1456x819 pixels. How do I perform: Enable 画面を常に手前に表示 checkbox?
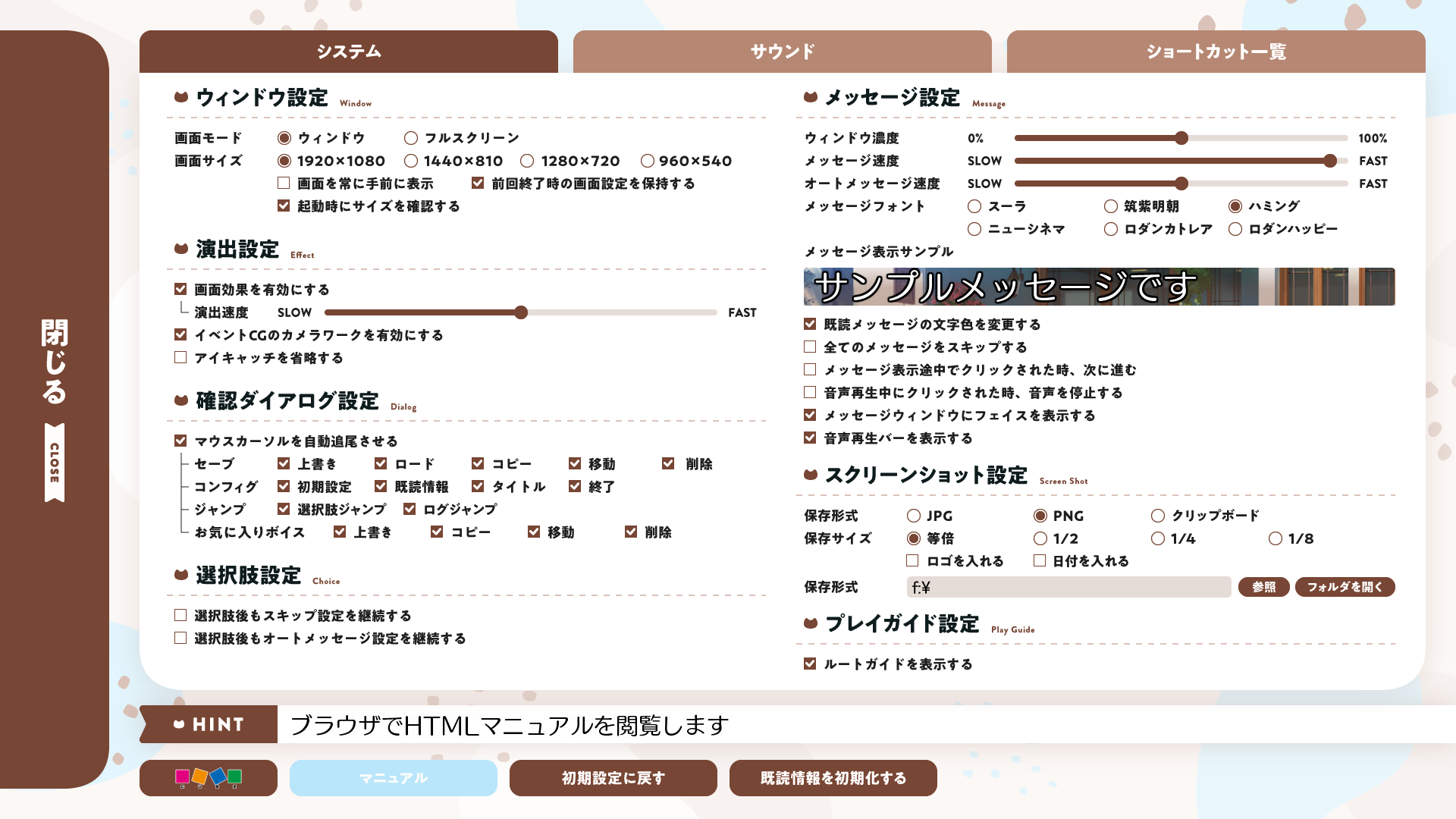pos(284,184)
